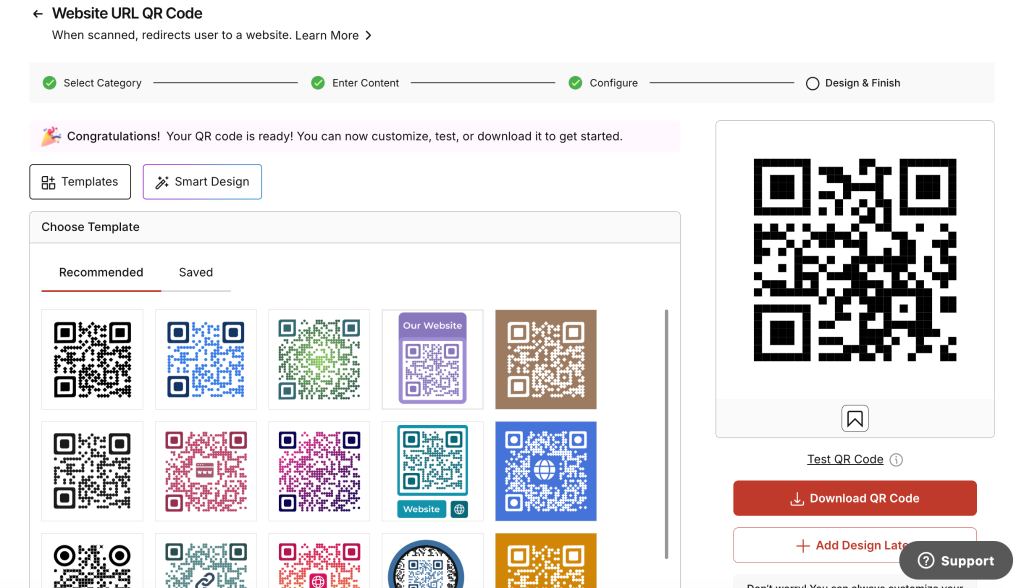The image size is (1024, 588).
Task: Choose the plain black QR template
Action: (x=92, y=359)
